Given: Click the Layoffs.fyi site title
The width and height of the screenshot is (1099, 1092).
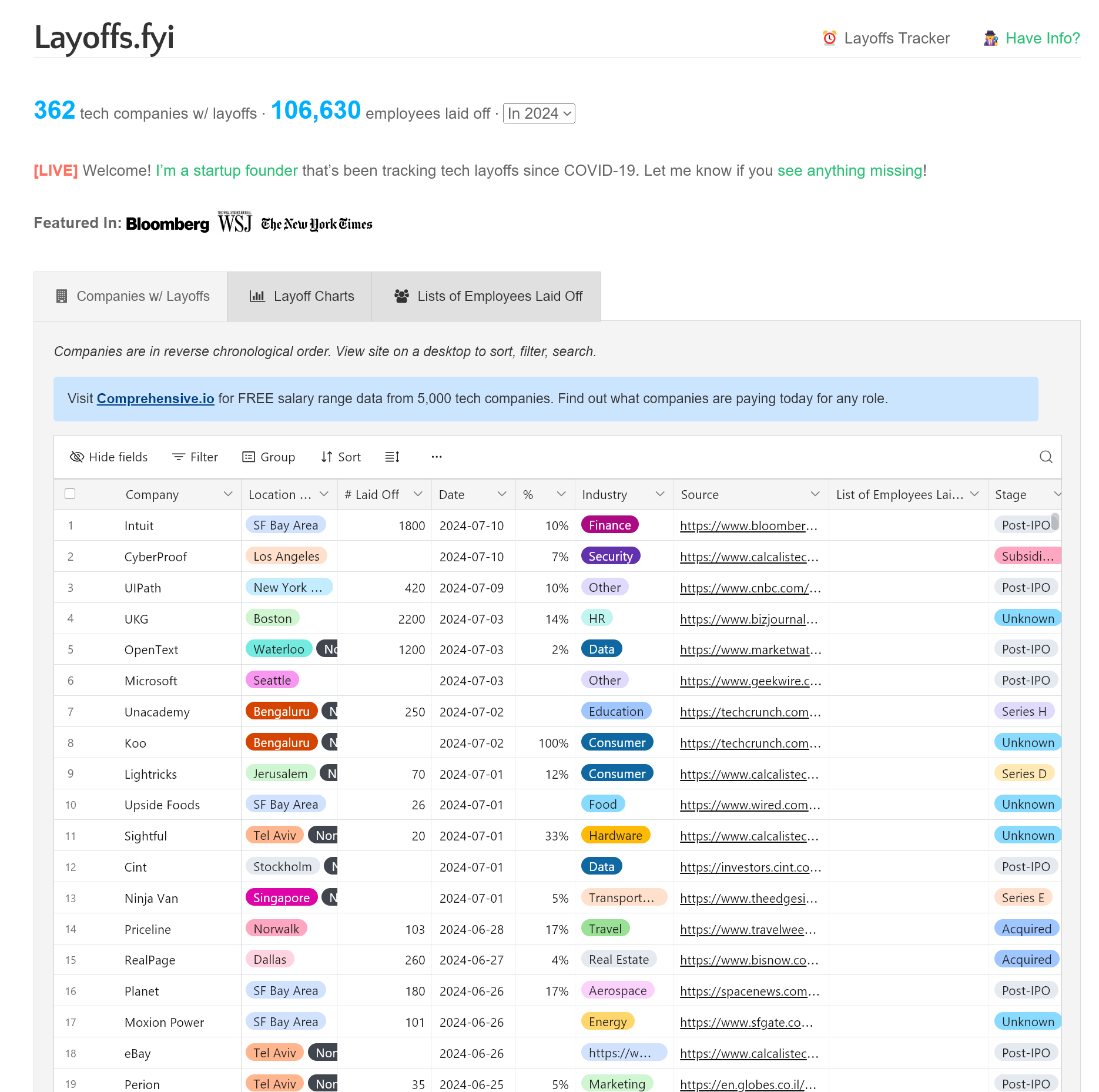Looking at the screenshot, I should (105, 37).
